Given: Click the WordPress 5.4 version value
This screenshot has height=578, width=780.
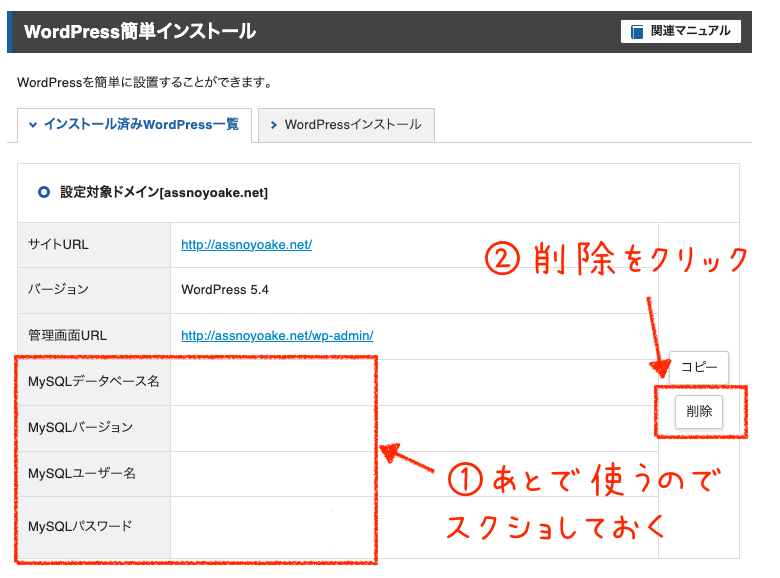Looking at the screenshot, I should coord(225,290).
